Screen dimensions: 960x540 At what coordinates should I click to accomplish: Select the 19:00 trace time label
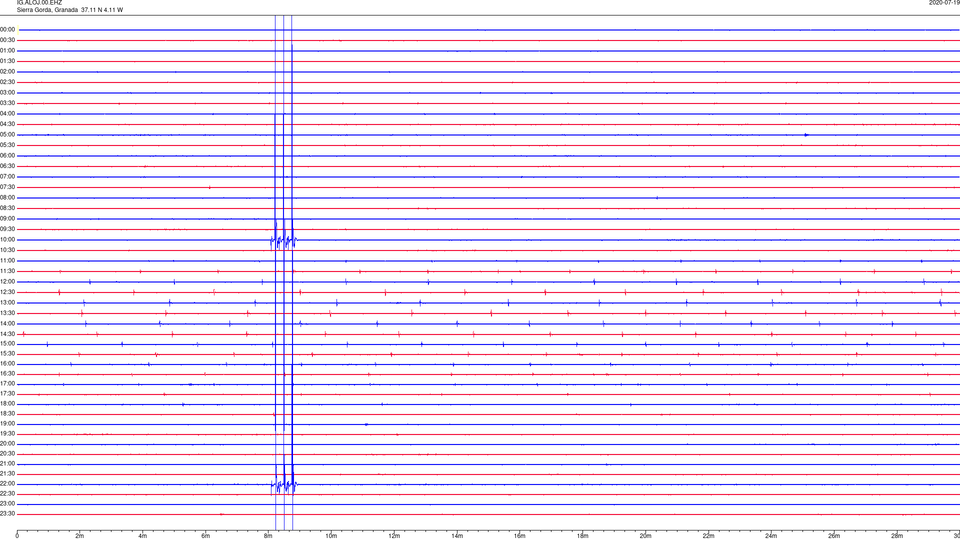click(7, 424)
